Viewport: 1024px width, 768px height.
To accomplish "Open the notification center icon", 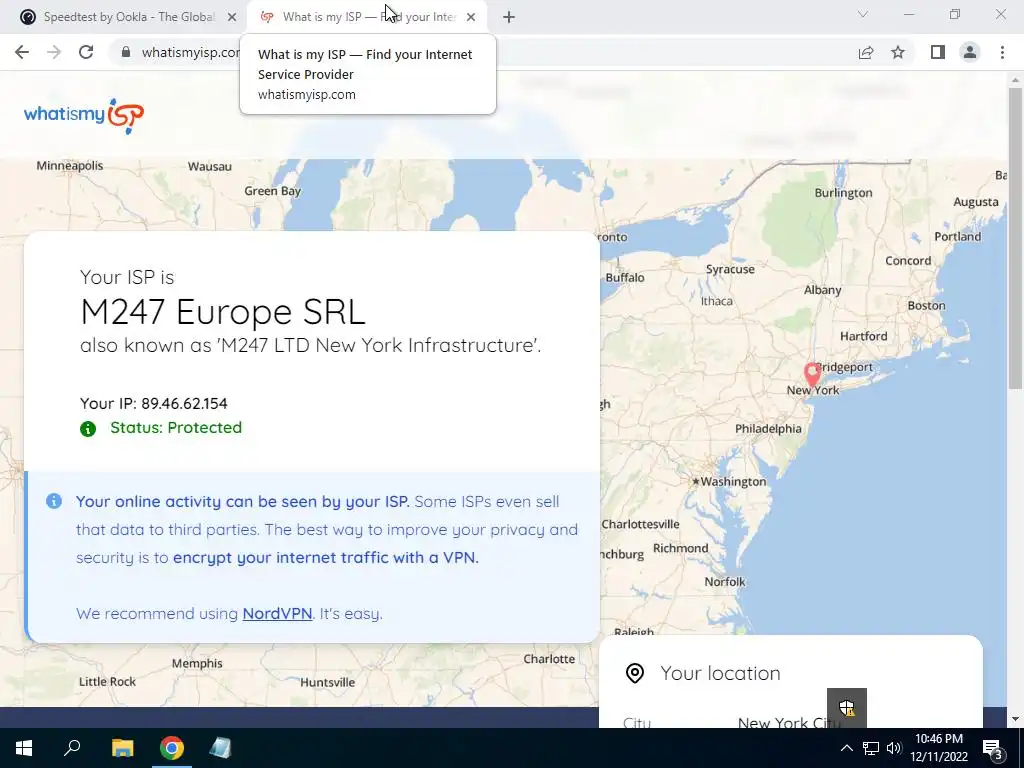I will (x=992, y=749).
